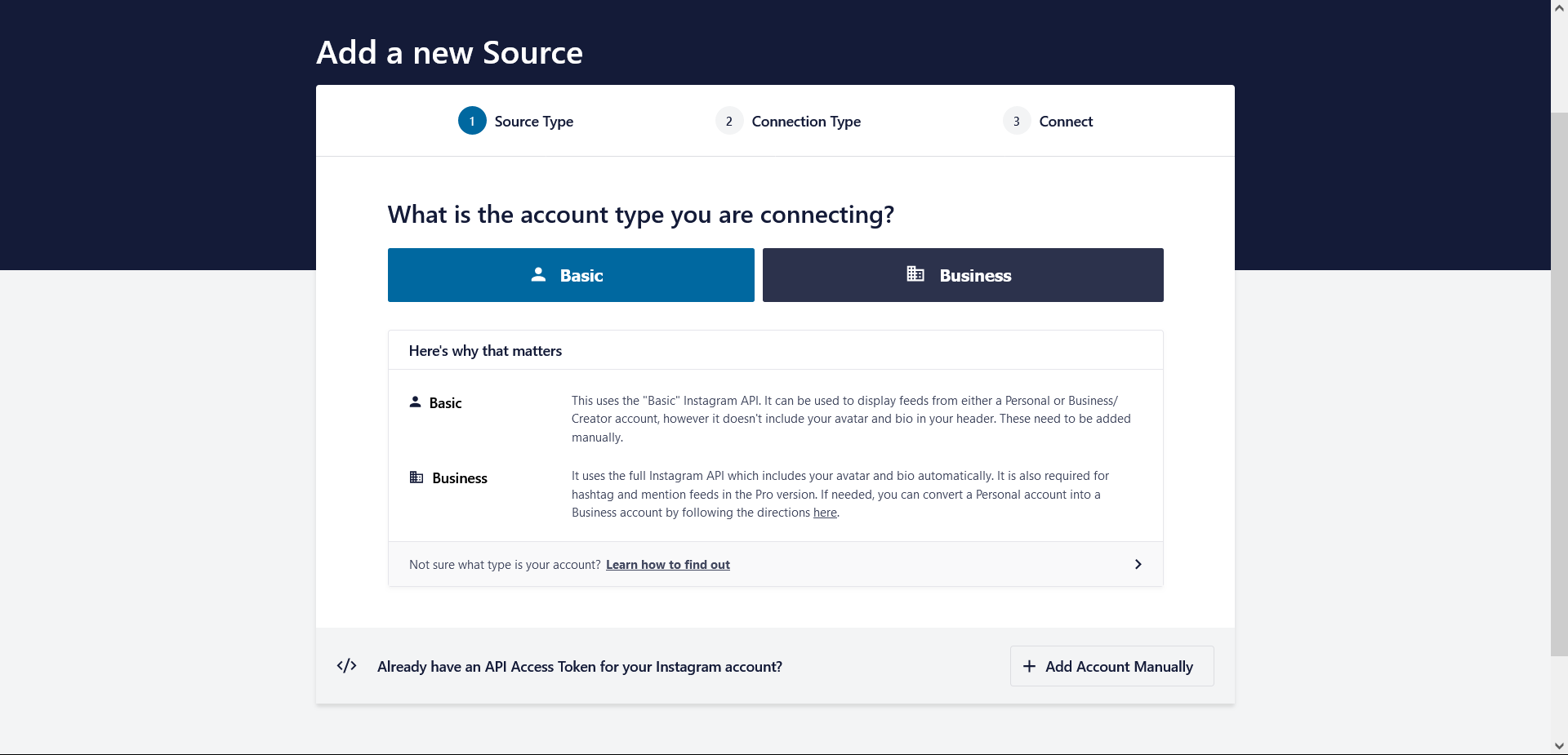Open 'Learn how to find out' link

(x=667, y=565)
